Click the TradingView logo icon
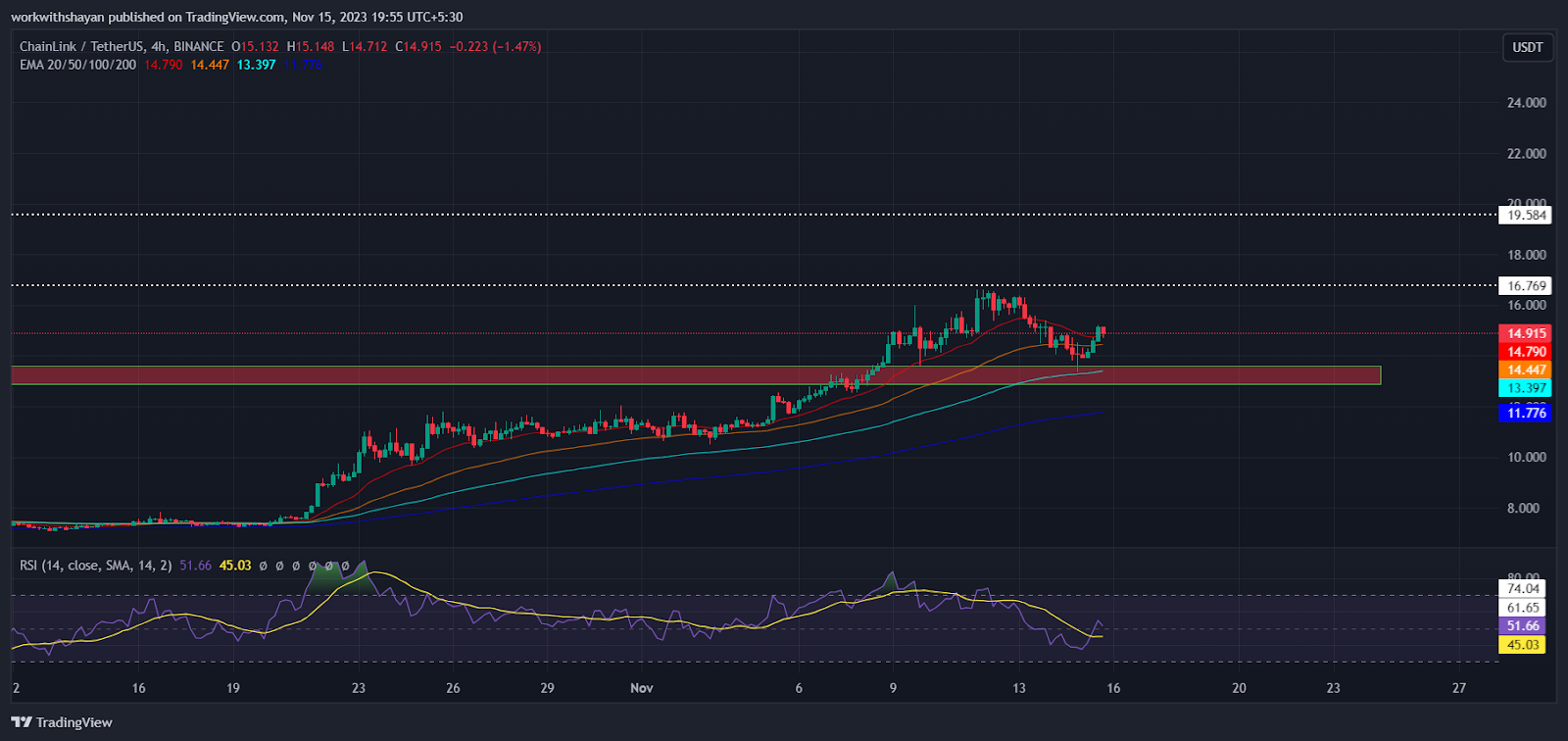The width and height of the screenshot is (1568, 741). point(22,722)
